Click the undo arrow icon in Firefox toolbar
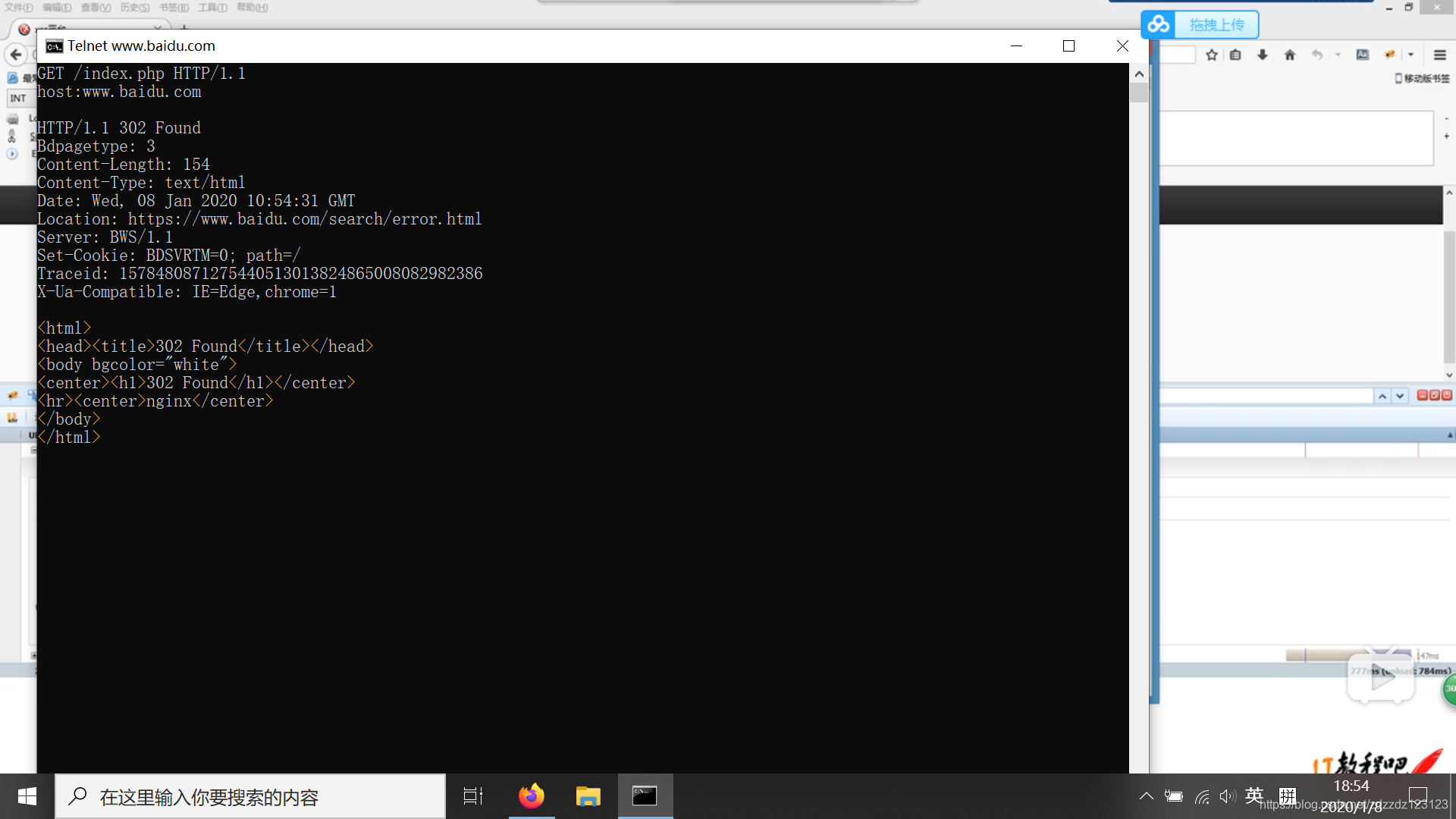The width and height of the screenshot is (1456, 819). click(x=1317, y=55)
